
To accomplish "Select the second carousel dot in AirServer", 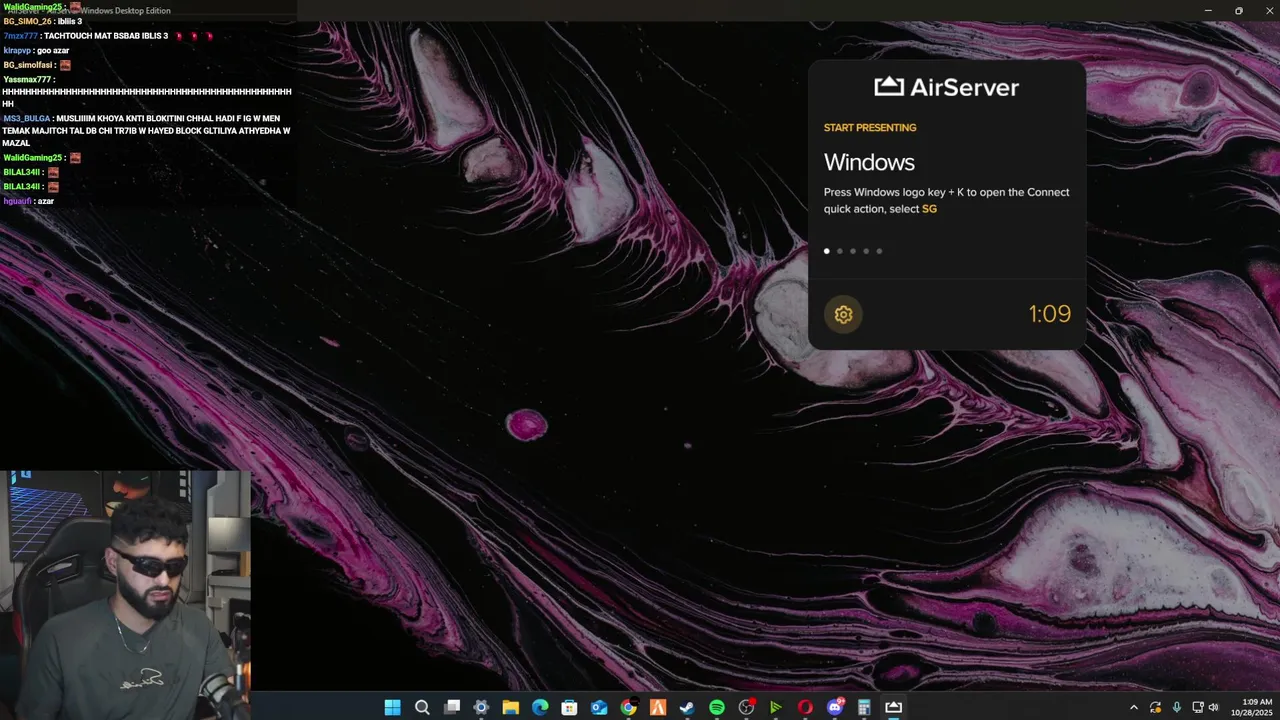I will pos(840,251).
